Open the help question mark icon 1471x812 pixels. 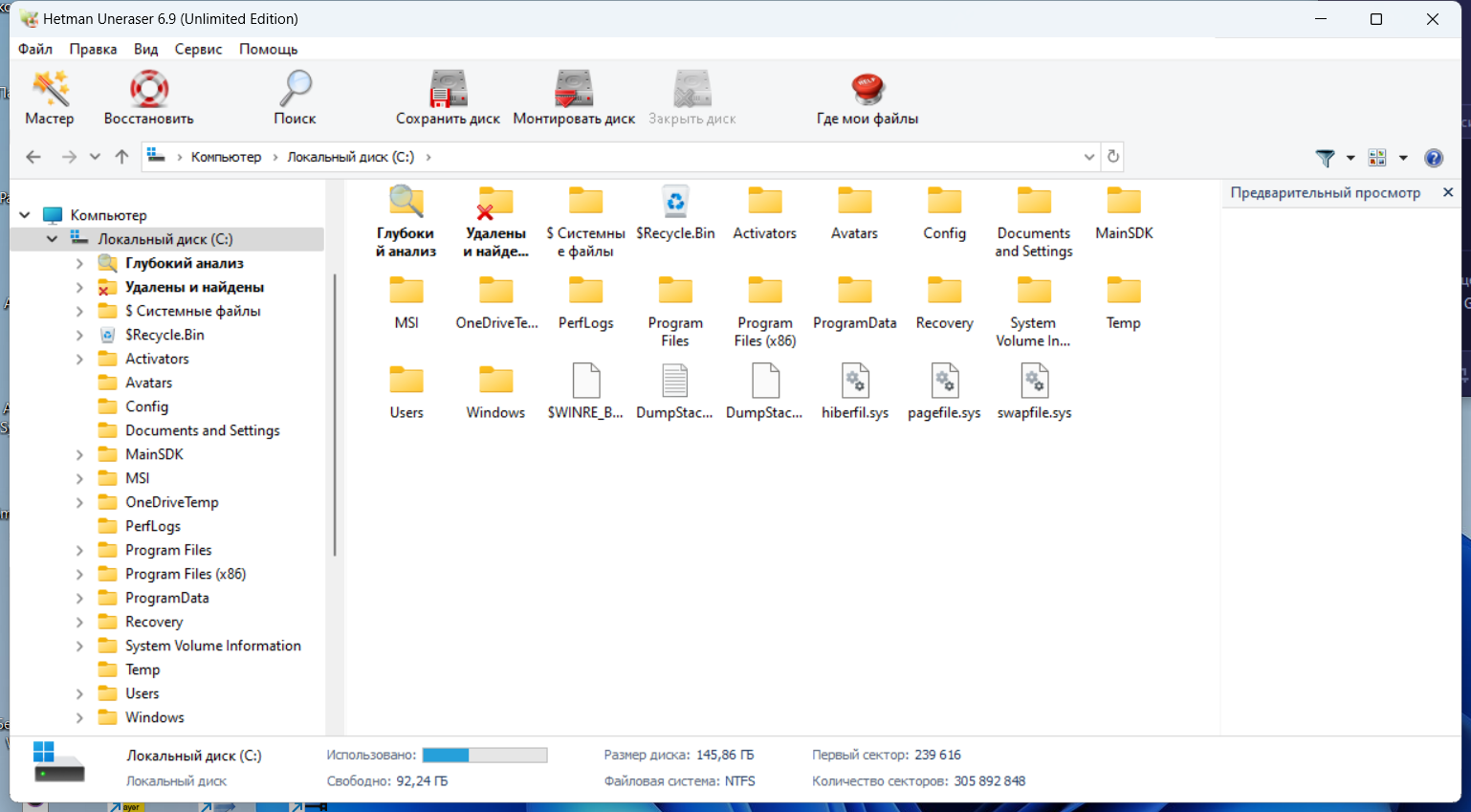1434,158
